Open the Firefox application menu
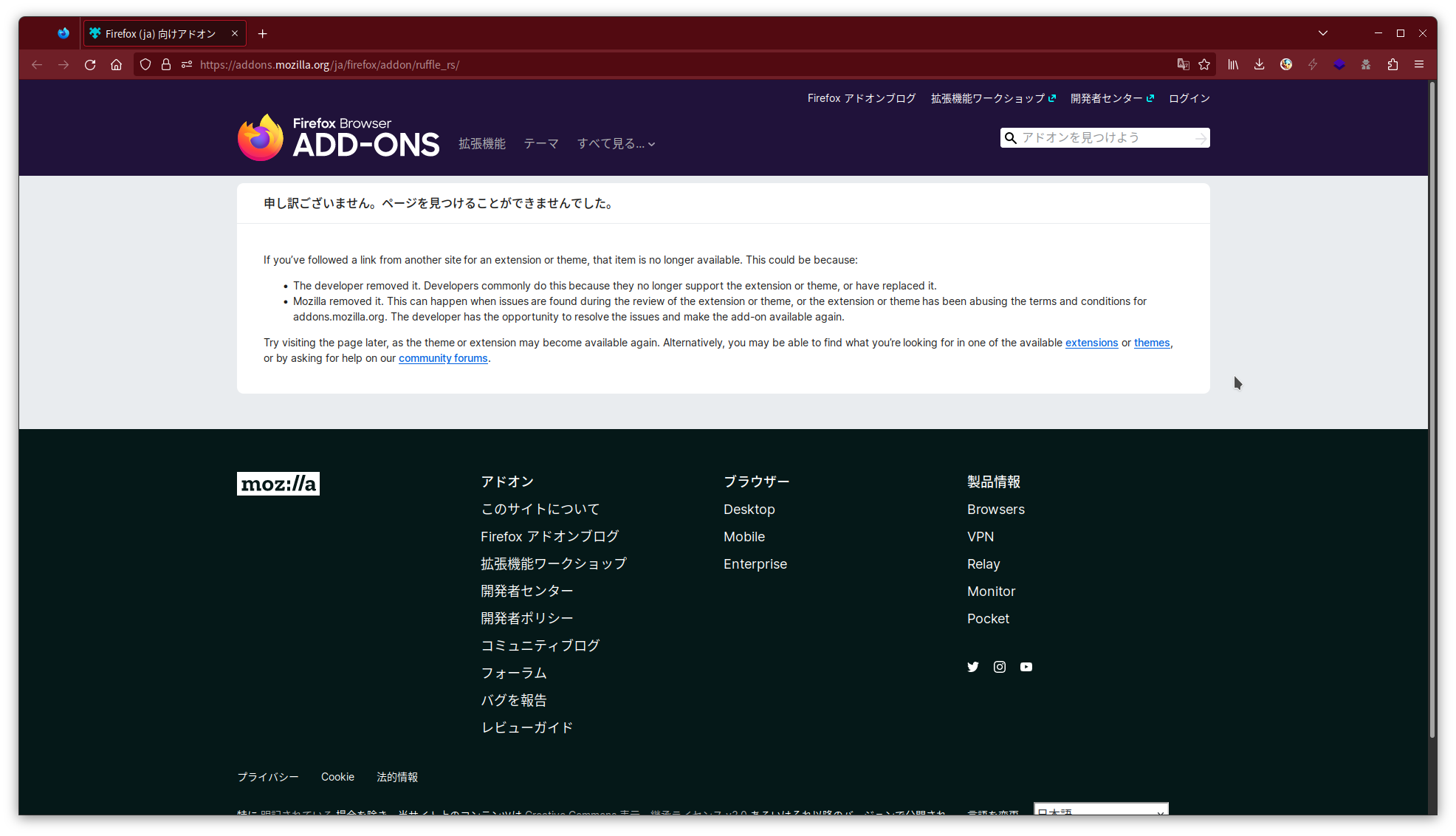The height and width of the screenshot is (836, 1456). (x=1418, y=64)
